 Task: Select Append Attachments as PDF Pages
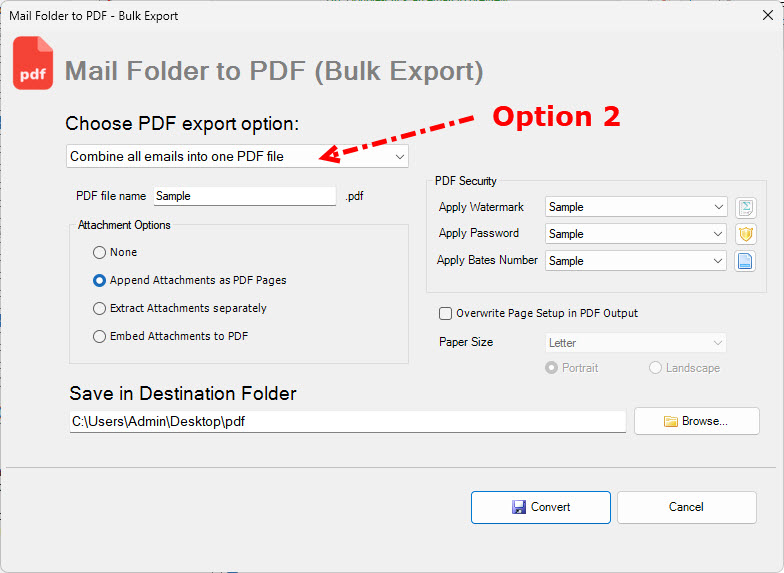[x=99, y=280]
